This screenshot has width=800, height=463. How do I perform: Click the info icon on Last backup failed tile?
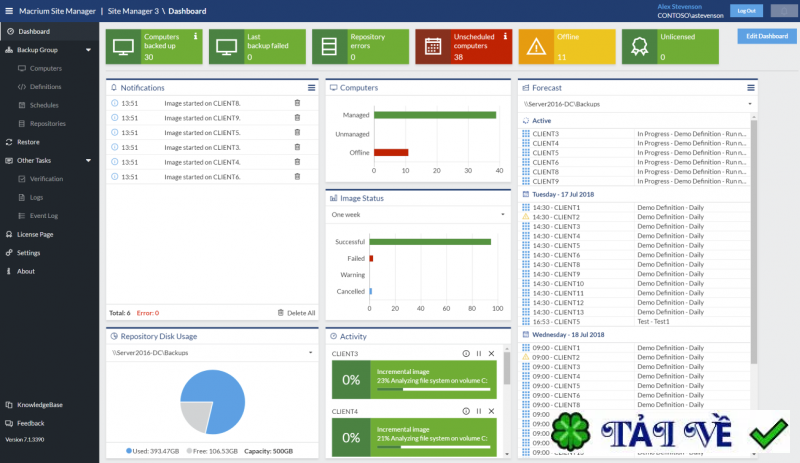pos(299,37)
